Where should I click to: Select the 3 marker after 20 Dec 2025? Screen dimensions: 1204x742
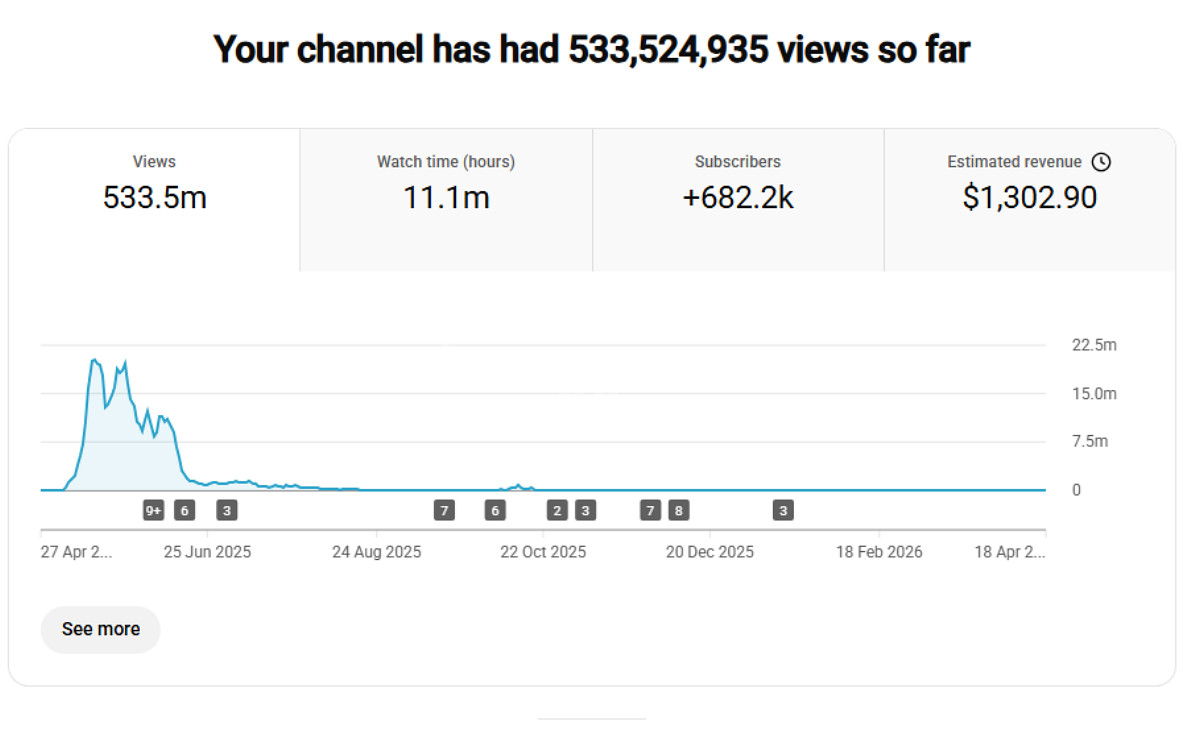click(x=784, y=511)
